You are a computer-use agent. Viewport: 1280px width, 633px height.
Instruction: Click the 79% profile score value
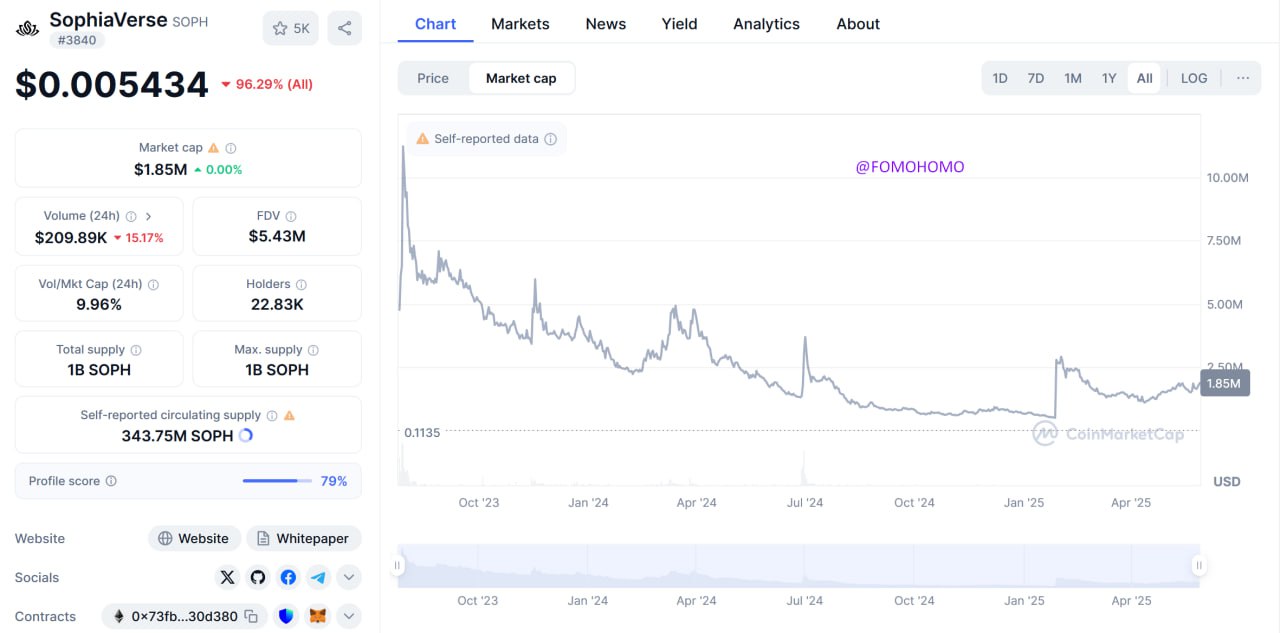[x=334, y=481]
